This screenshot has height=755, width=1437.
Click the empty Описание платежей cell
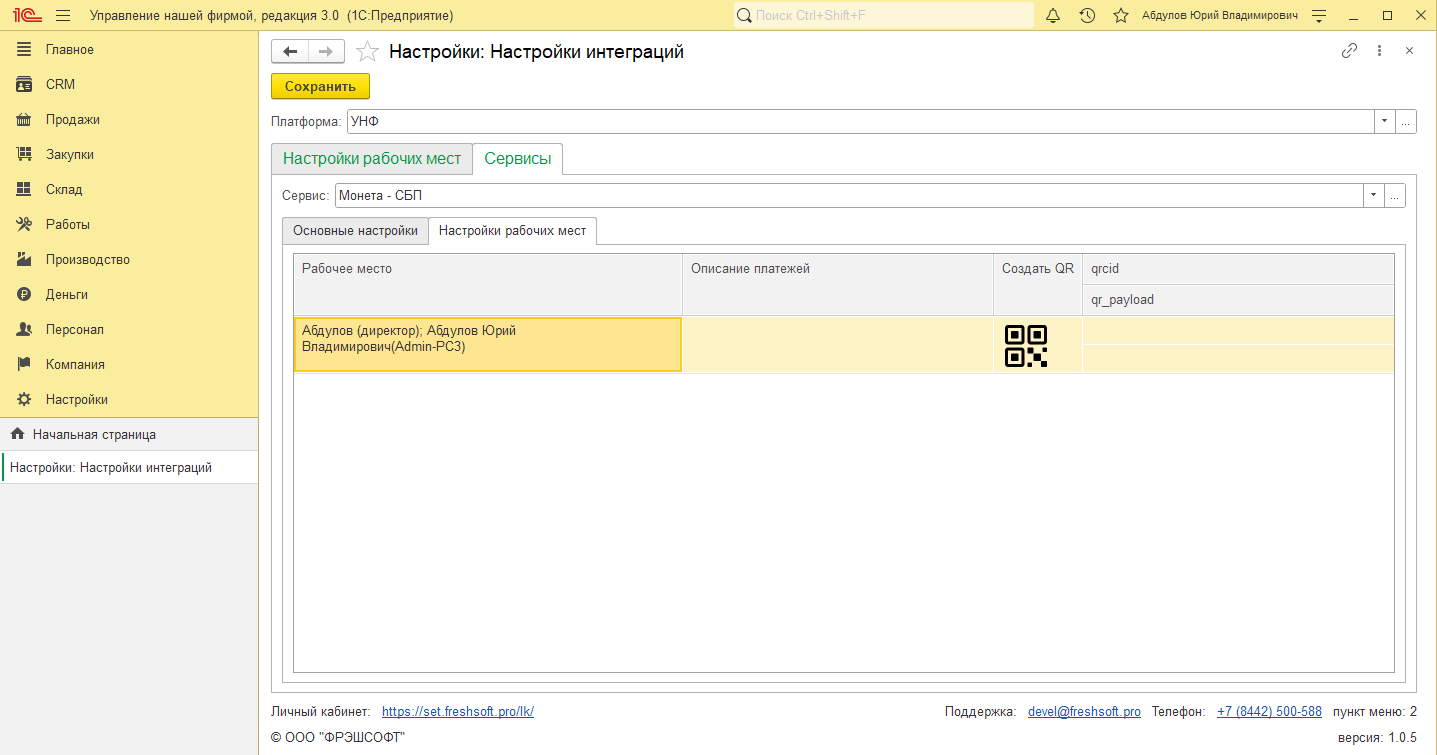pyautogui.click(x=837, y=345)
